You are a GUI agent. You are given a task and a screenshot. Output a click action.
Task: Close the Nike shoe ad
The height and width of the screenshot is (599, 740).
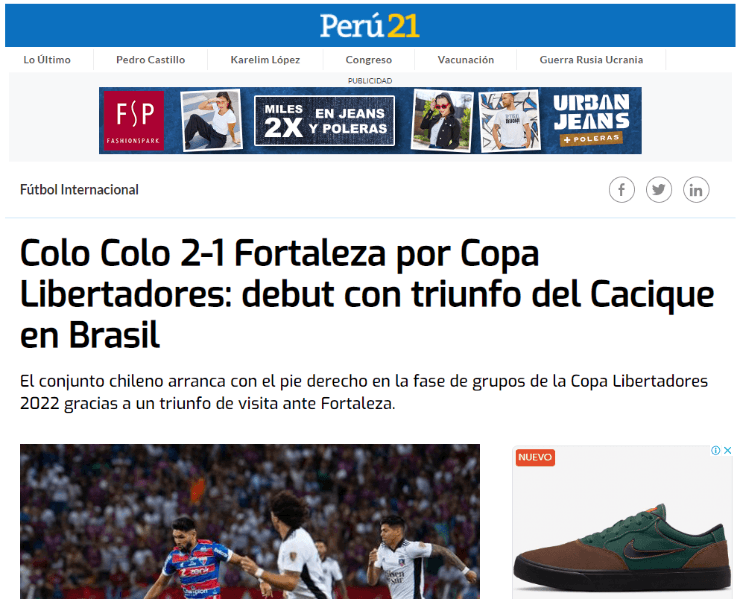click(728, 450)
